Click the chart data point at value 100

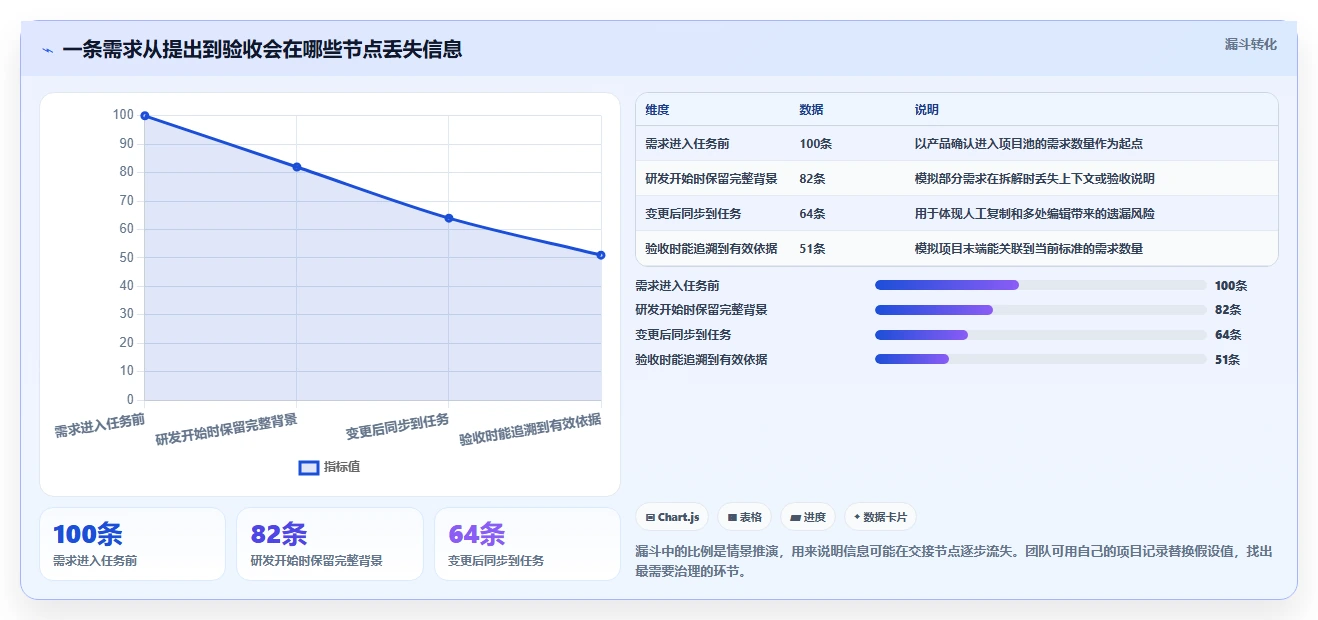coord(145,116)
